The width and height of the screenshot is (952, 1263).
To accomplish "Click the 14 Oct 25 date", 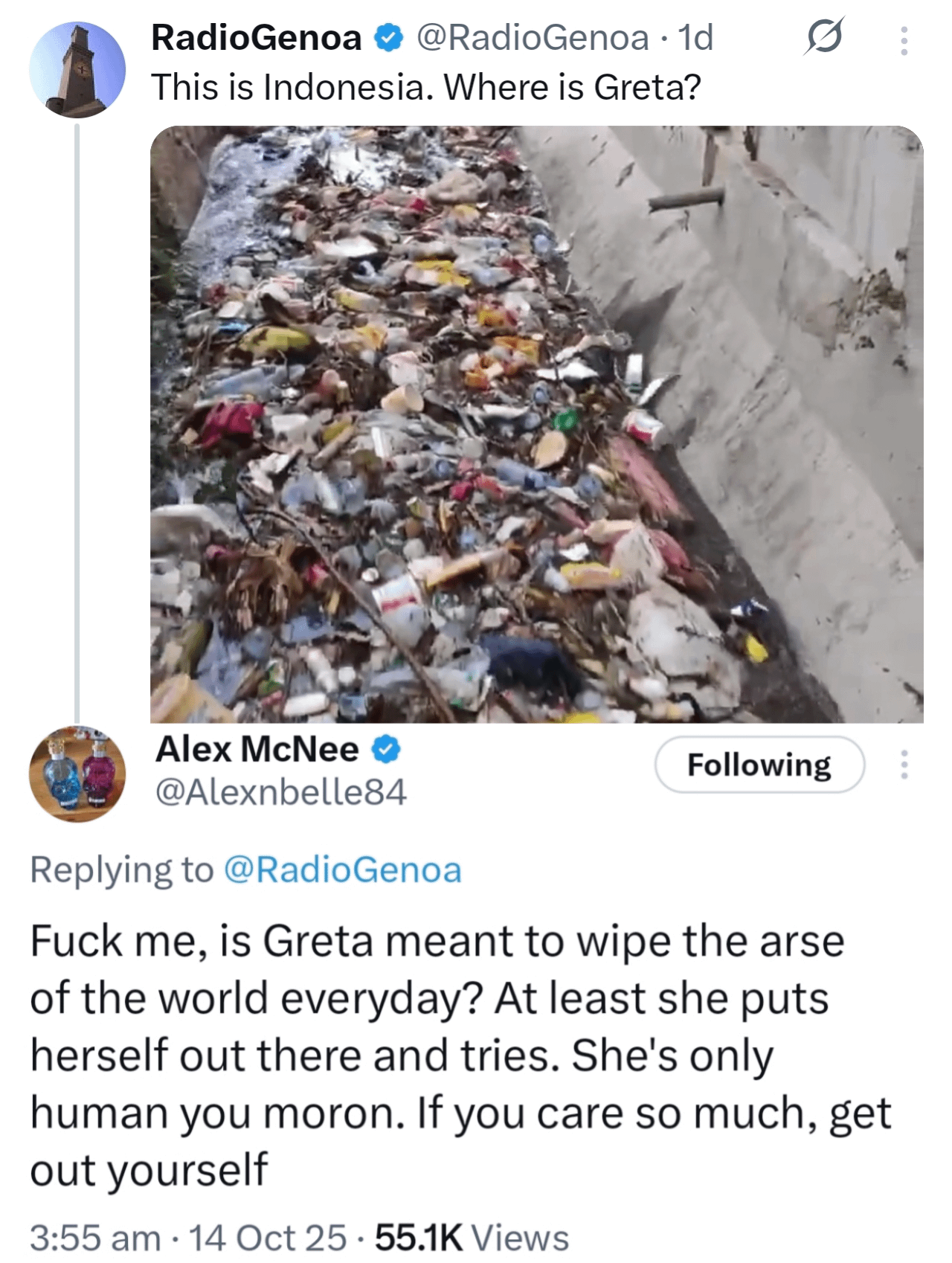I will coord(268,1238).
